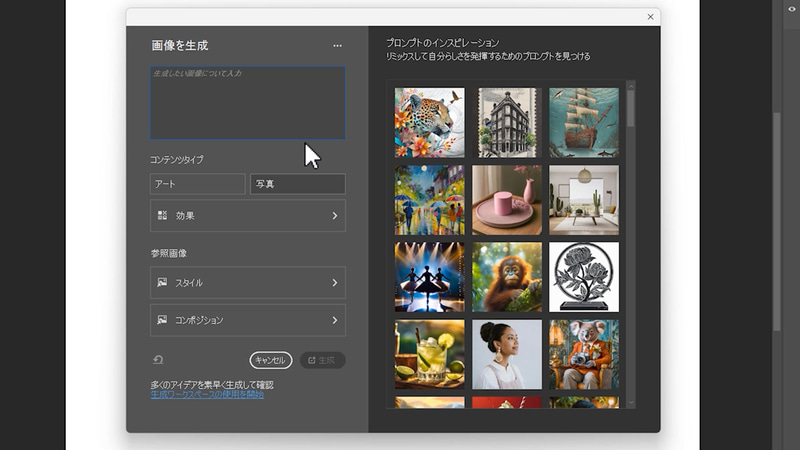The height and width of the screenshot is (450, 800).
Task: Select the lime cocktail drink thumbnail
Action: (430, 355)
